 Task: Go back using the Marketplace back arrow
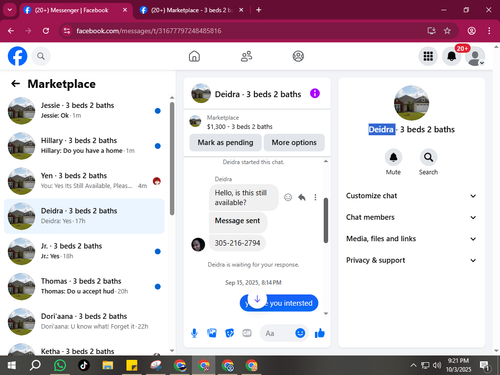point(16,84)
